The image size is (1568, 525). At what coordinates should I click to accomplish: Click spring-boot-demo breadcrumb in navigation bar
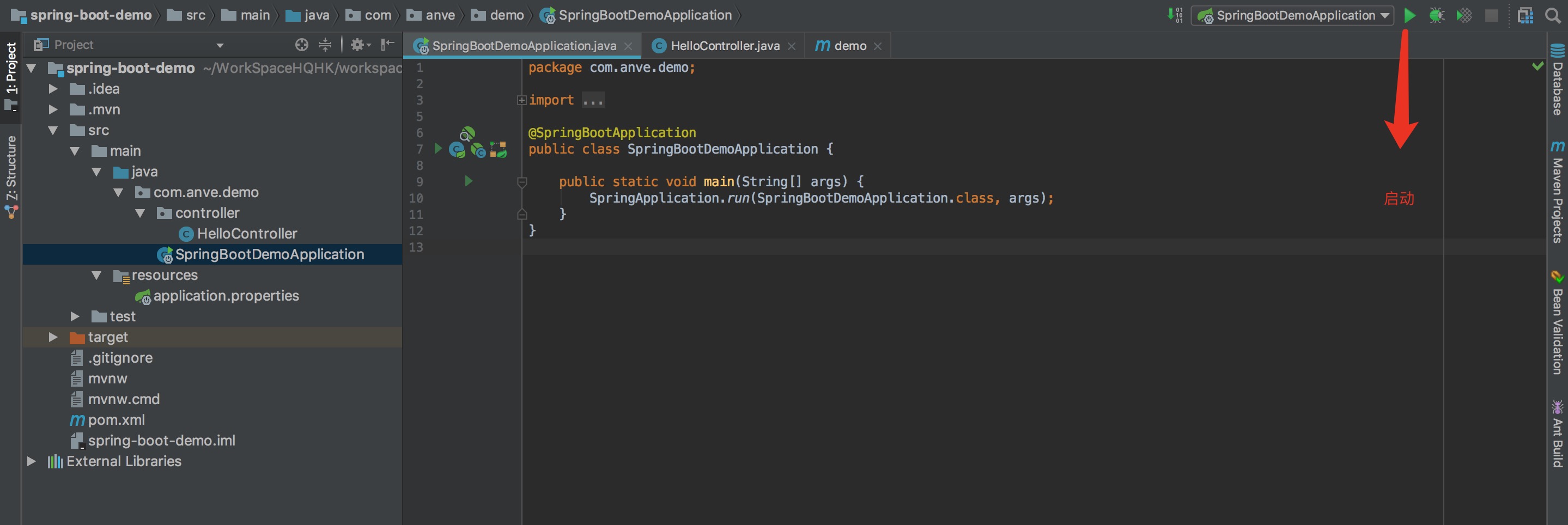82,15
